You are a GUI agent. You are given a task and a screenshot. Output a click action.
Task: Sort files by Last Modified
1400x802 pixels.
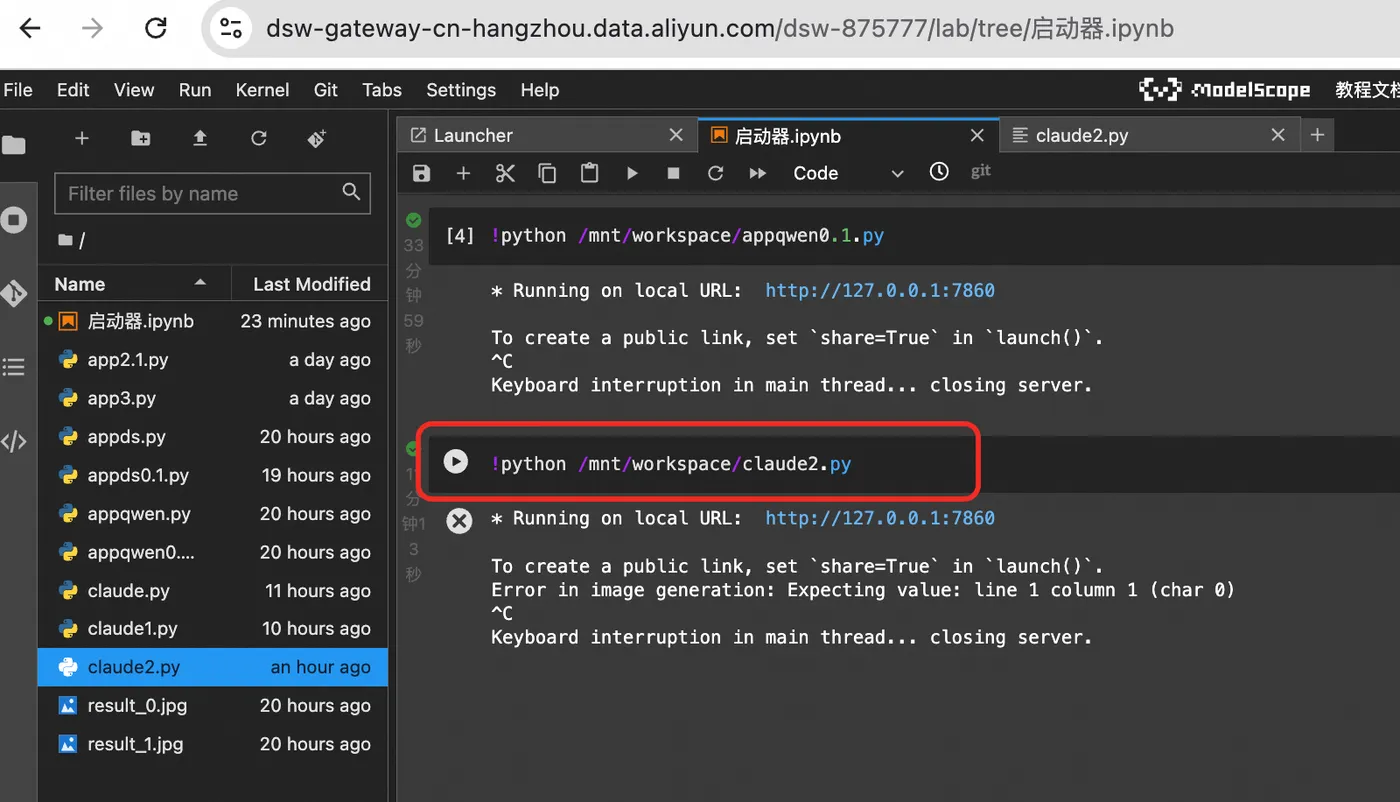tap(311, 284)
